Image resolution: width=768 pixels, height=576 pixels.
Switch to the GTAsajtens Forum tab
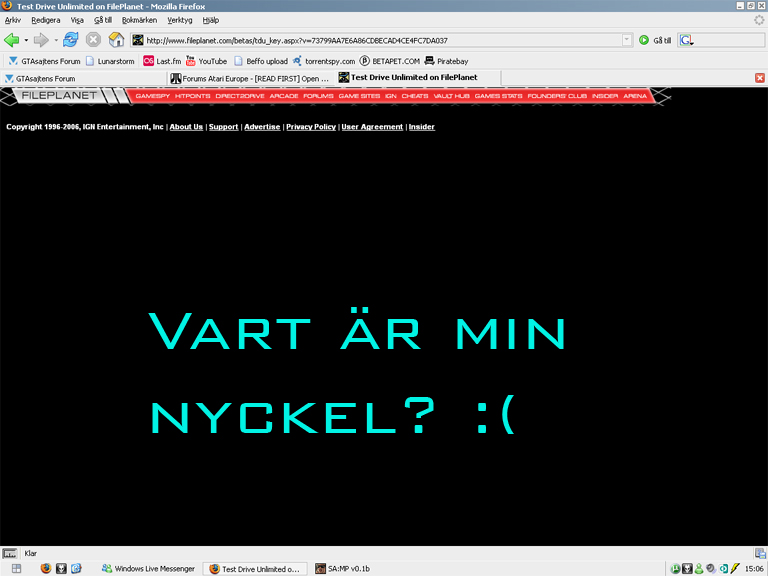pyautogui.click(x=83, y=78)
